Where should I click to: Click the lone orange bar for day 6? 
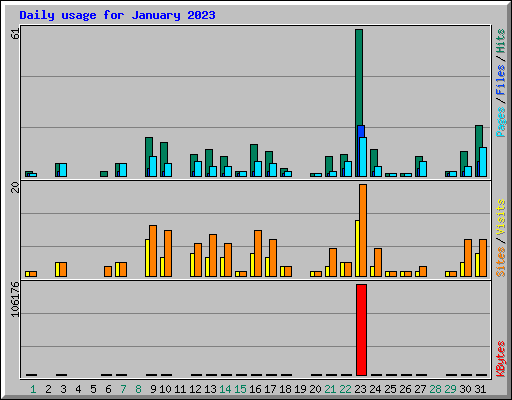pyautogui.click(x=108, y=271)
